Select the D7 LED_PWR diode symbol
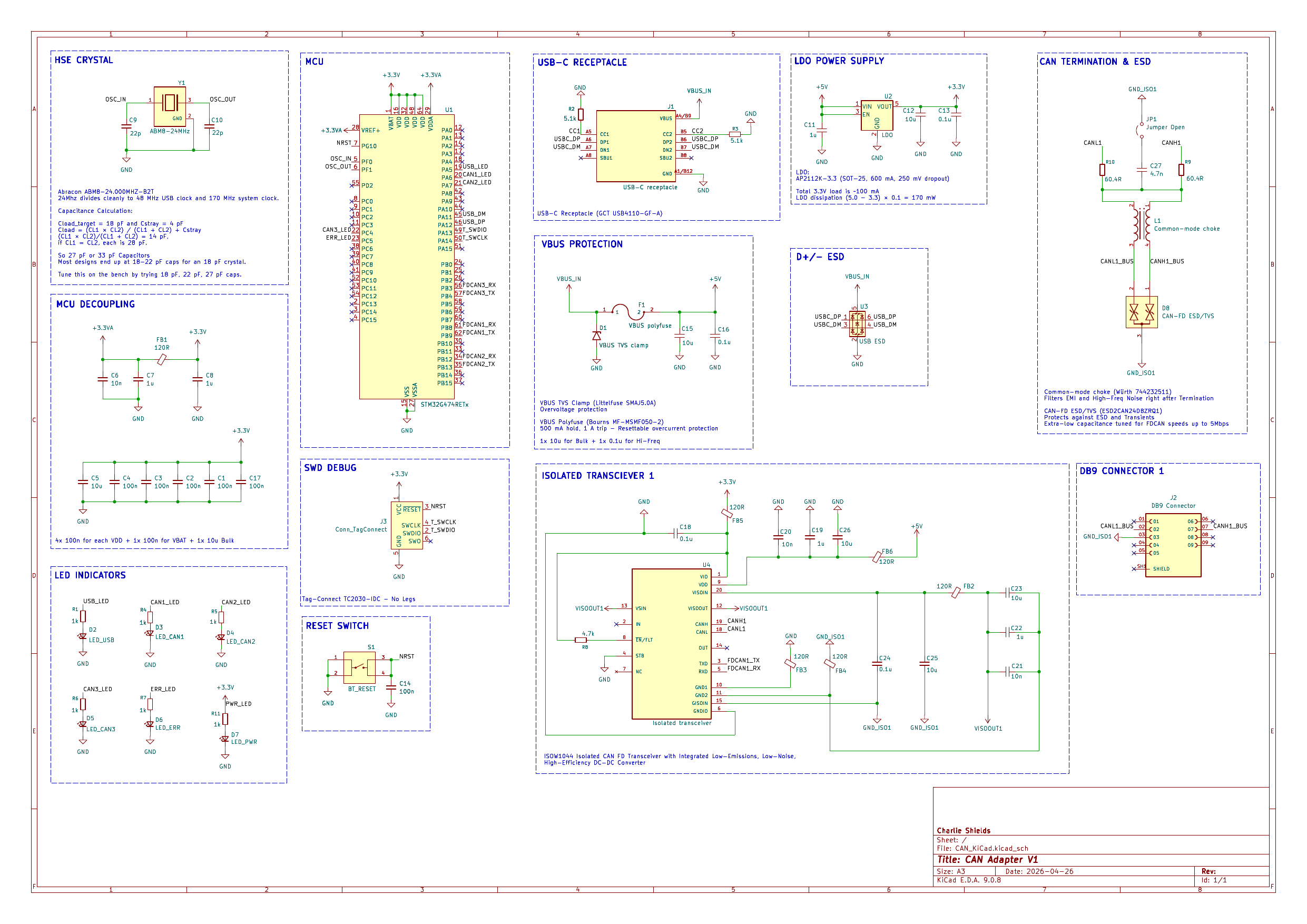1307x924 pixels. (225, 739)
